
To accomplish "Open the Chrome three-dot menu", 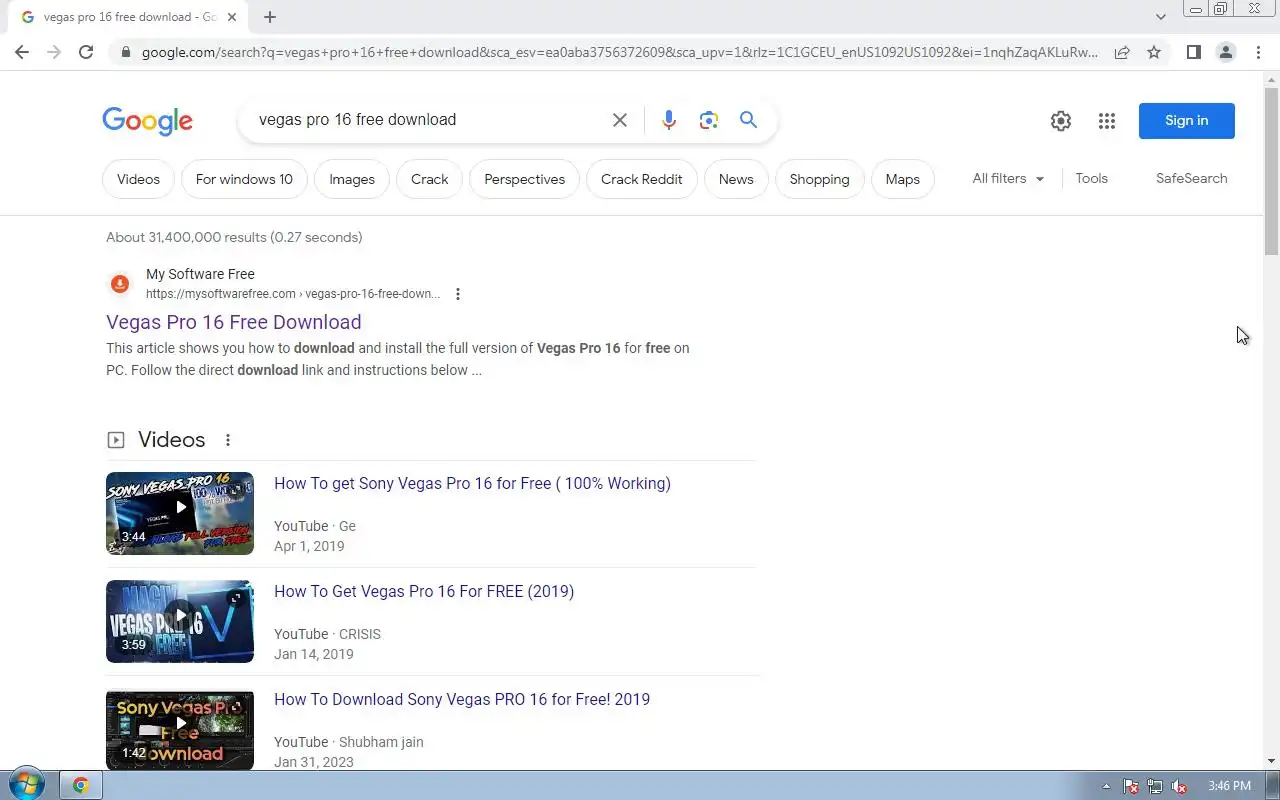I will click(x=1258, y=52).
